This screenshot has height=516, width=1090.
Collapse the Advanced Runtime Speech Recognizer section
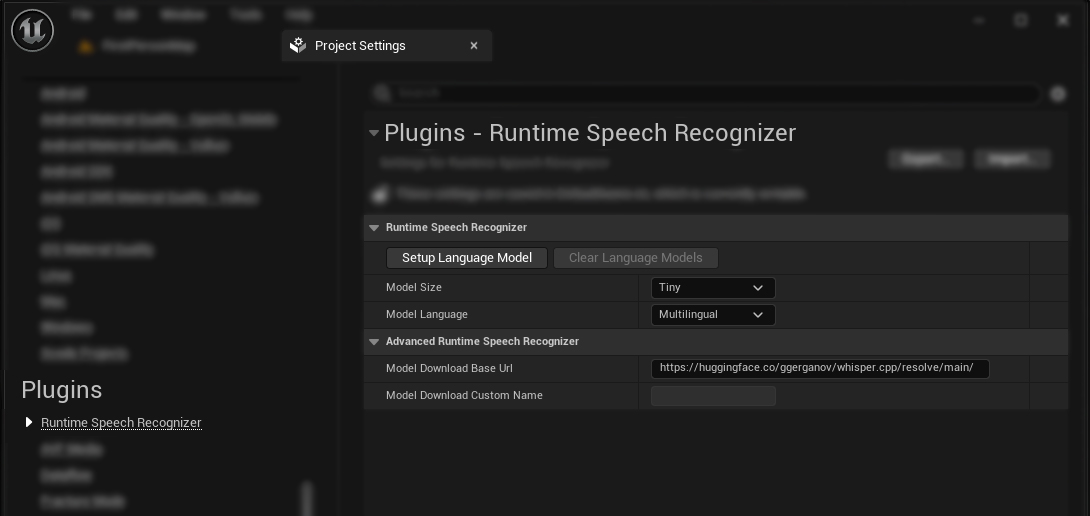point(374,342)
